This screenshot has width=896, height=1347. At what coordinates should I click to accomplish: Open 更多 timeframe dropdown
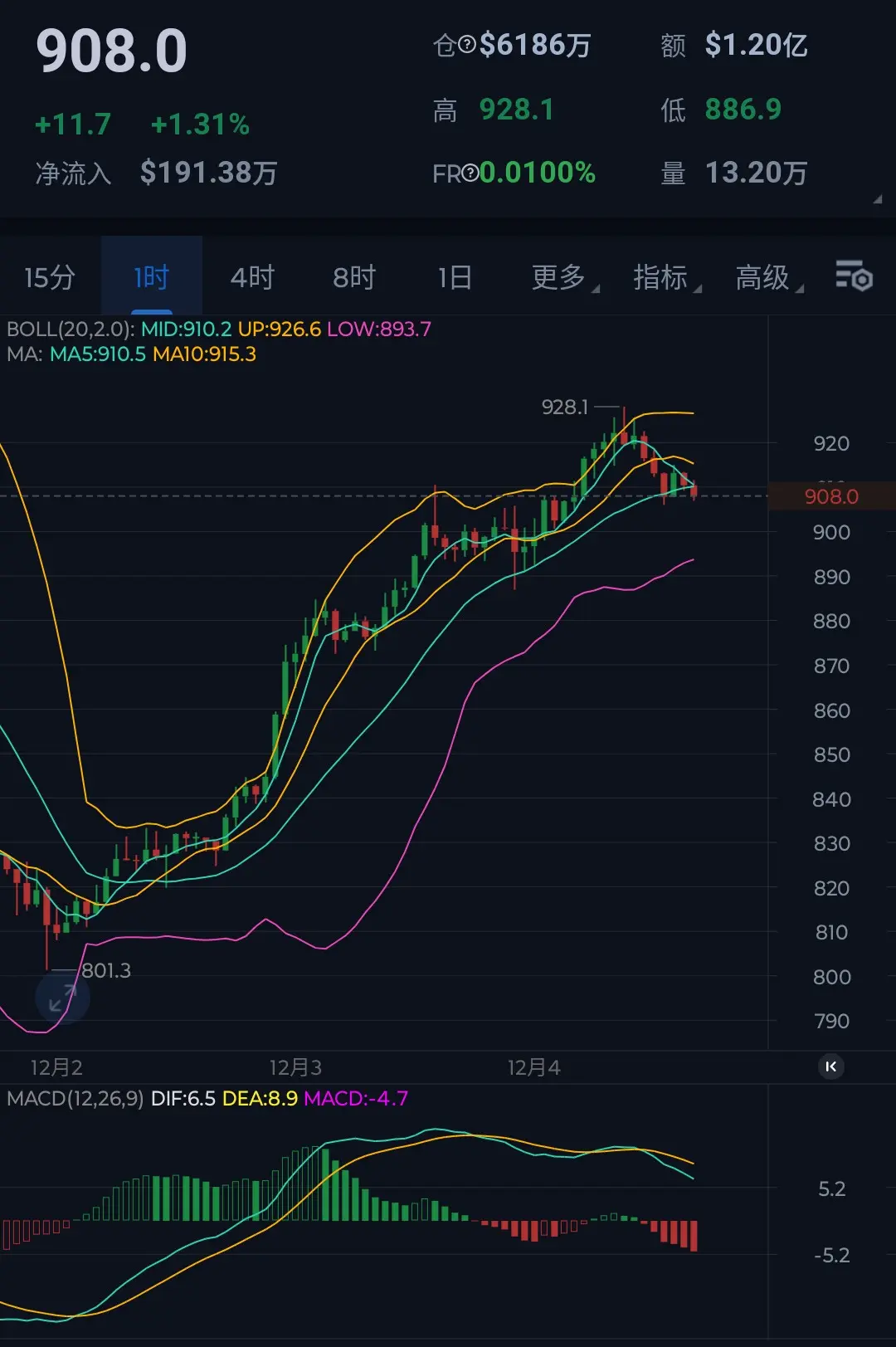(565, 277)
